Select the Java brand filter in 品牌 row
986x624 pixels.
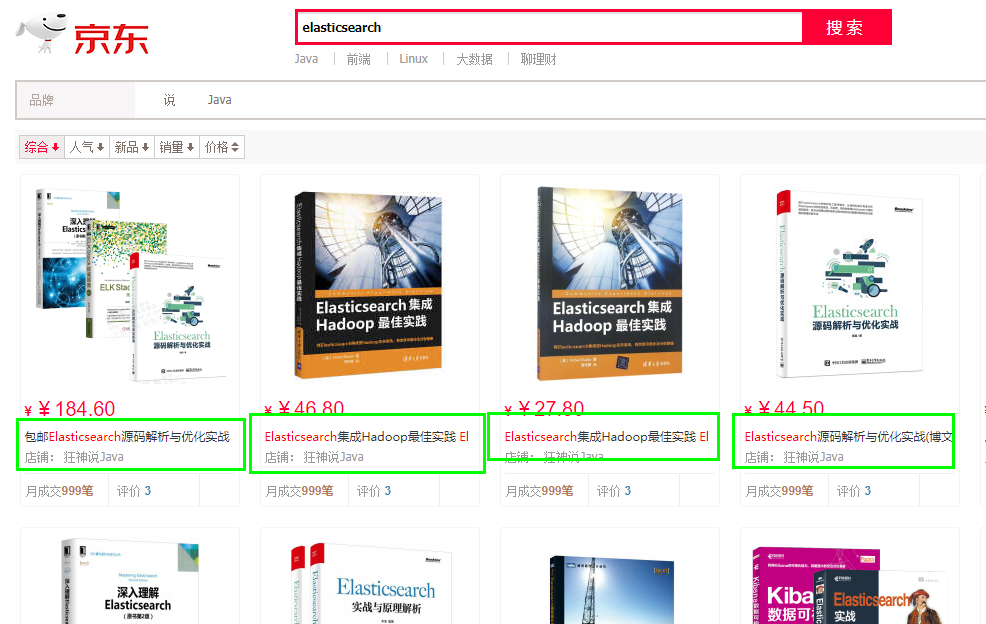[x=219, y=100]
